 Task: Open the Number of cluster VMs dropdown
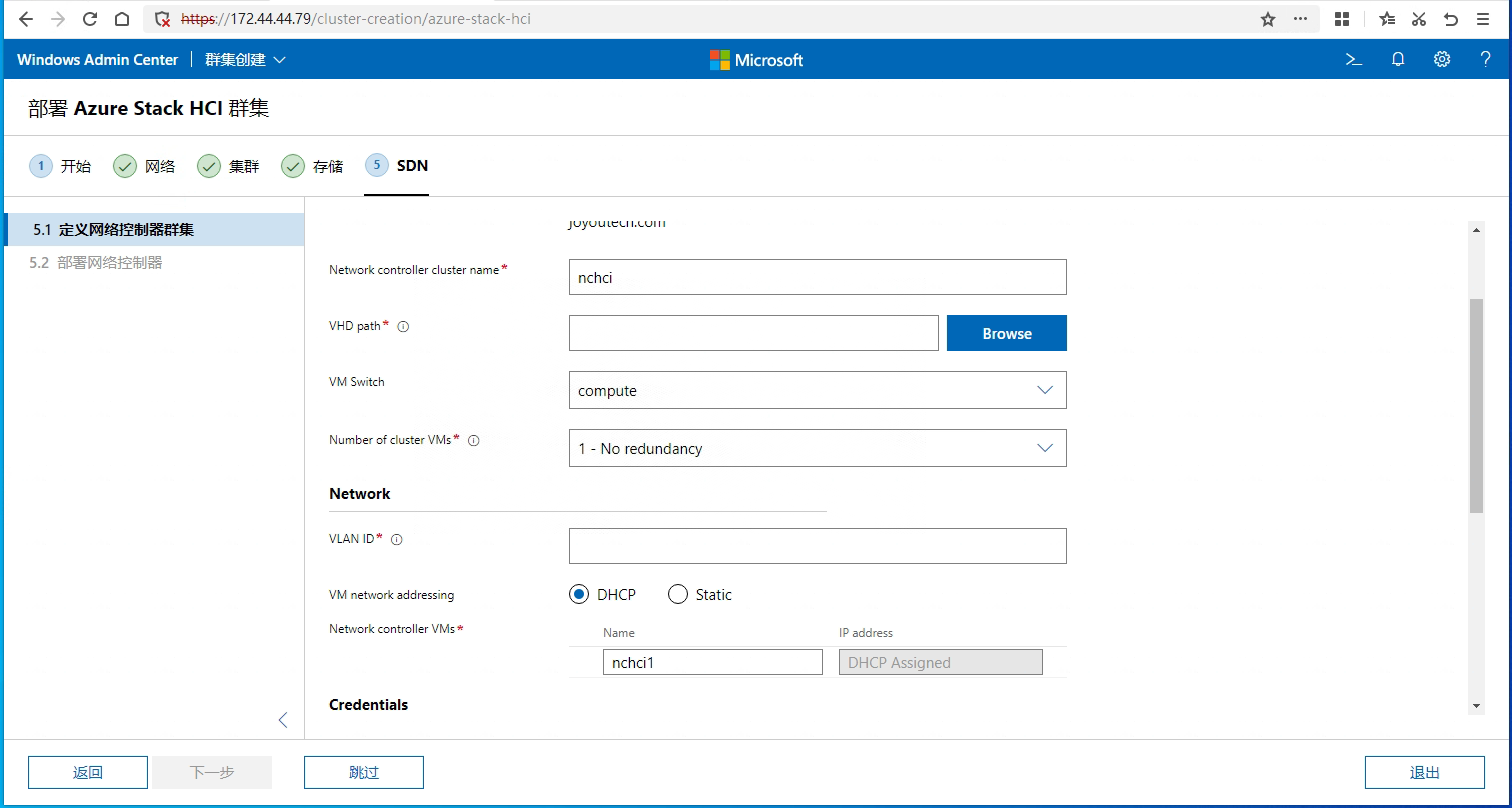(818, 448)
